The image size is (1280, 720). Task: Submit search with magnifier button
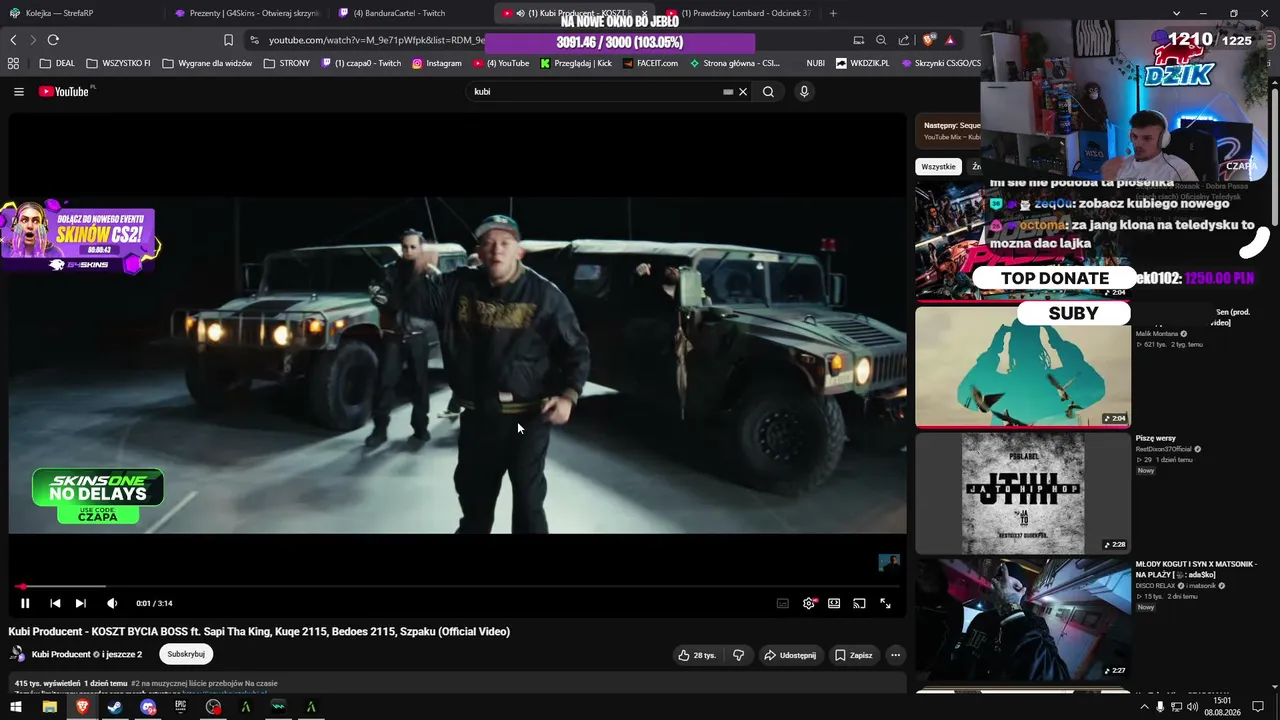pos(768,91)
